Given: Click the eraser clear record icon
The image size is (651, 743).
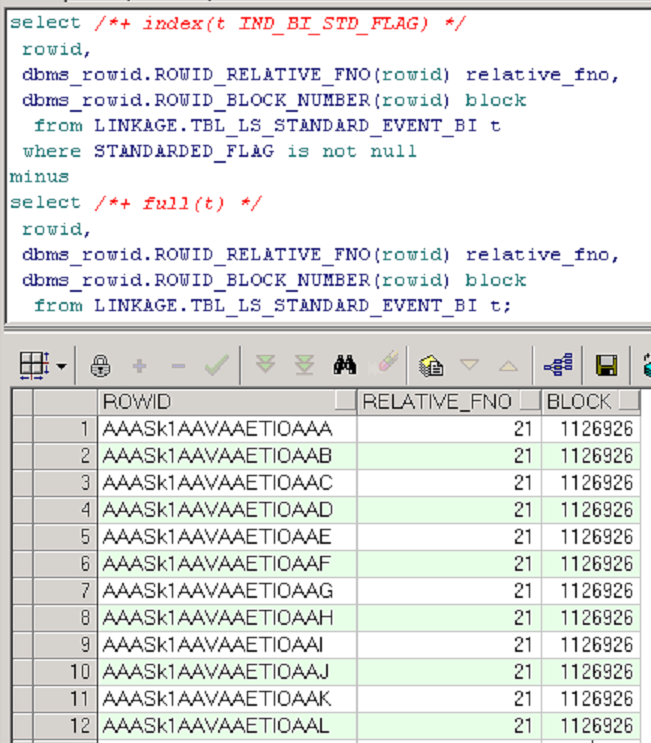Looking at the screenshot, I should click(x=384, y=366).
